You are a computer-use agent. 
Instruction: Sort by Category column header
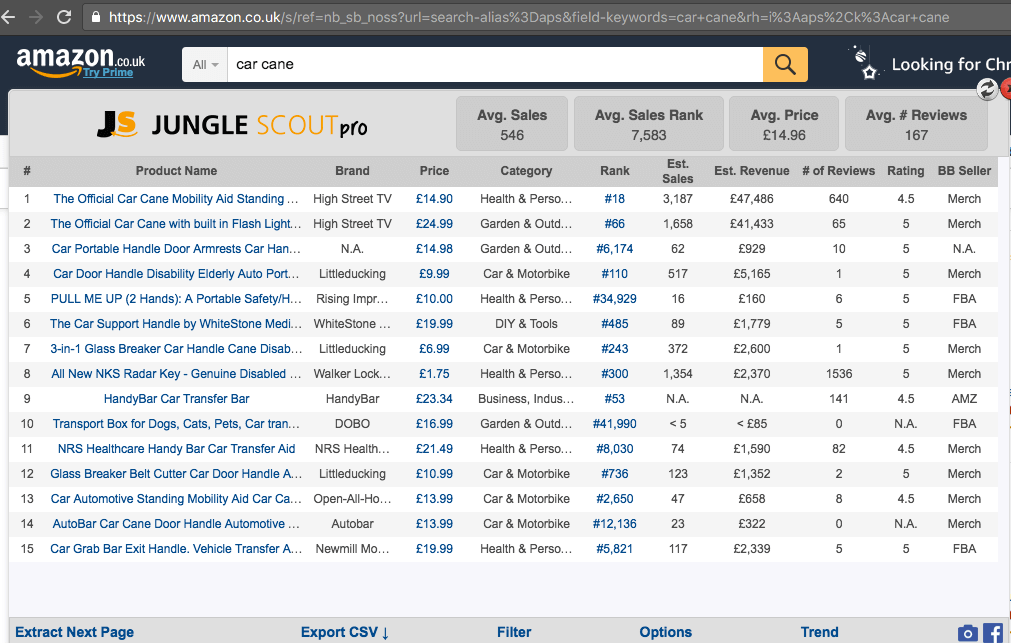click(526, 171)
